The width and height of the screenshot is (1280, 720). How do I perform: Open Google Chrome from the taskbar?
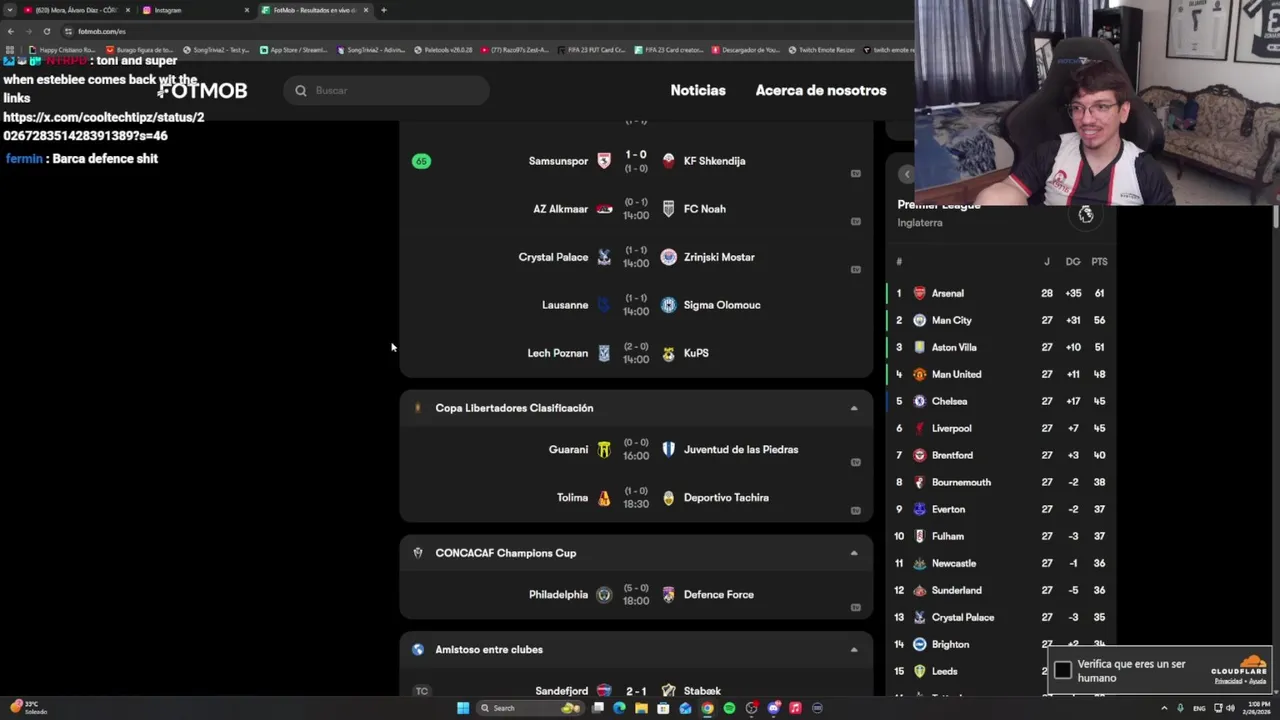point(707,708)
